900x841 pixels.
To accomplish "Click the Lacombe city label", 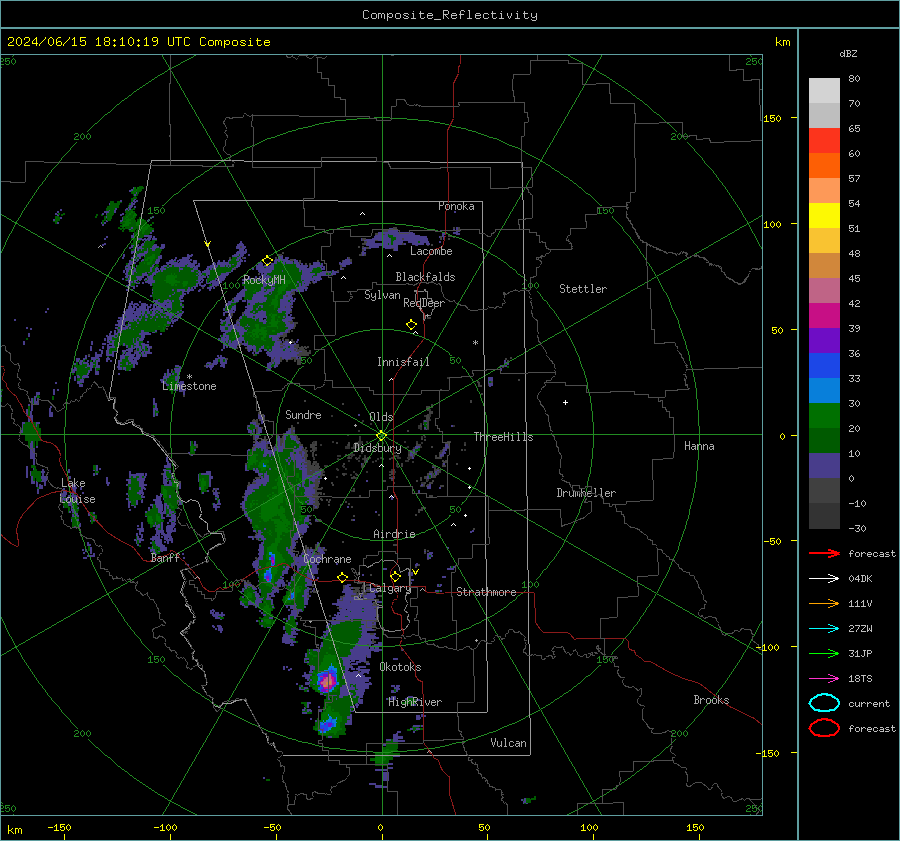I will coord(431,251).
